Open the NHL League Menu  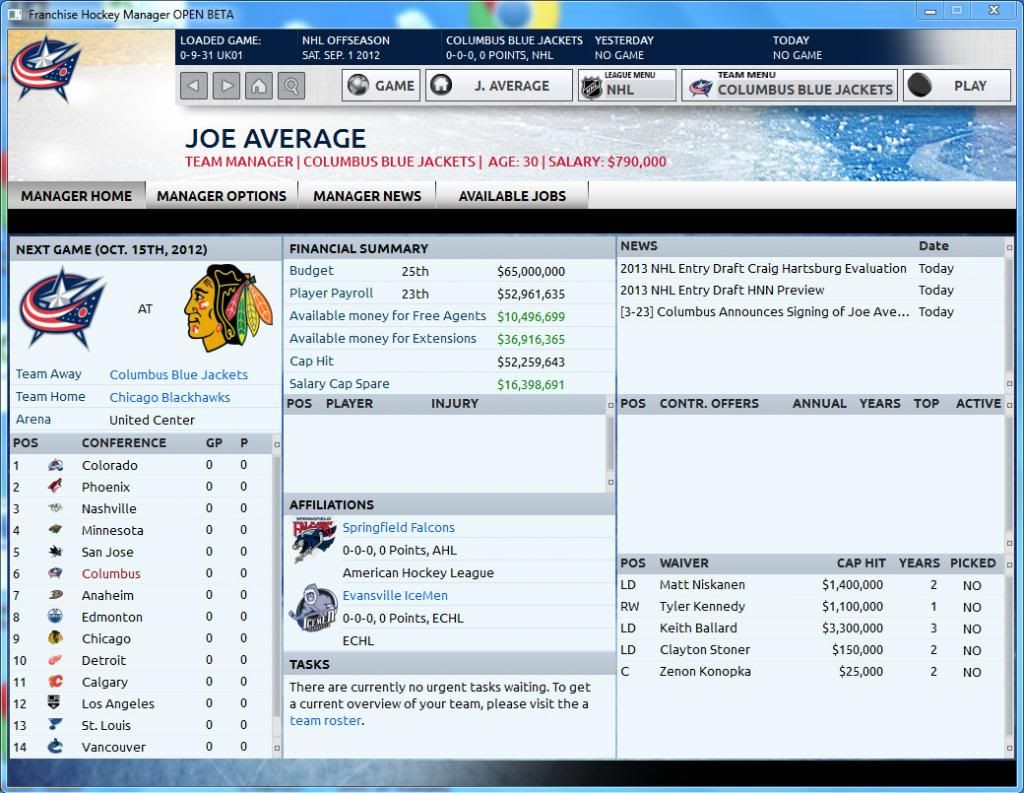pos(627,86)
